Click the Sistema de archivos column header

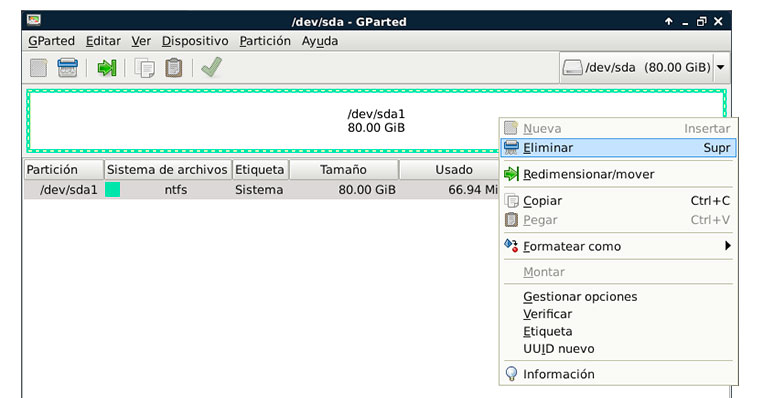pos(168,170)
